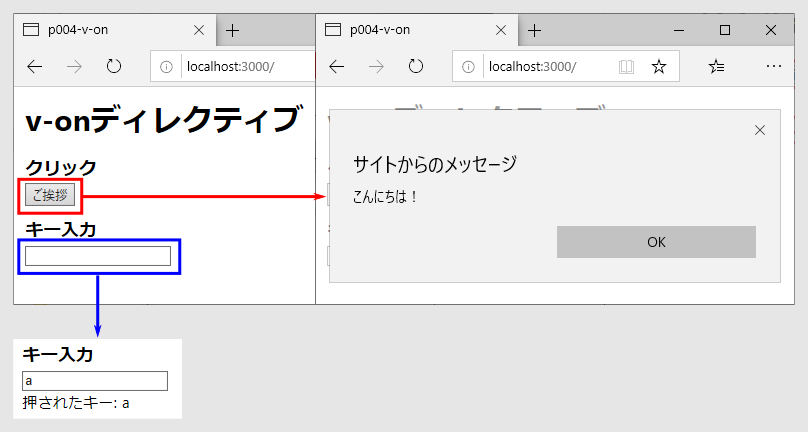Open a new tab in the right window

[534, 30]
